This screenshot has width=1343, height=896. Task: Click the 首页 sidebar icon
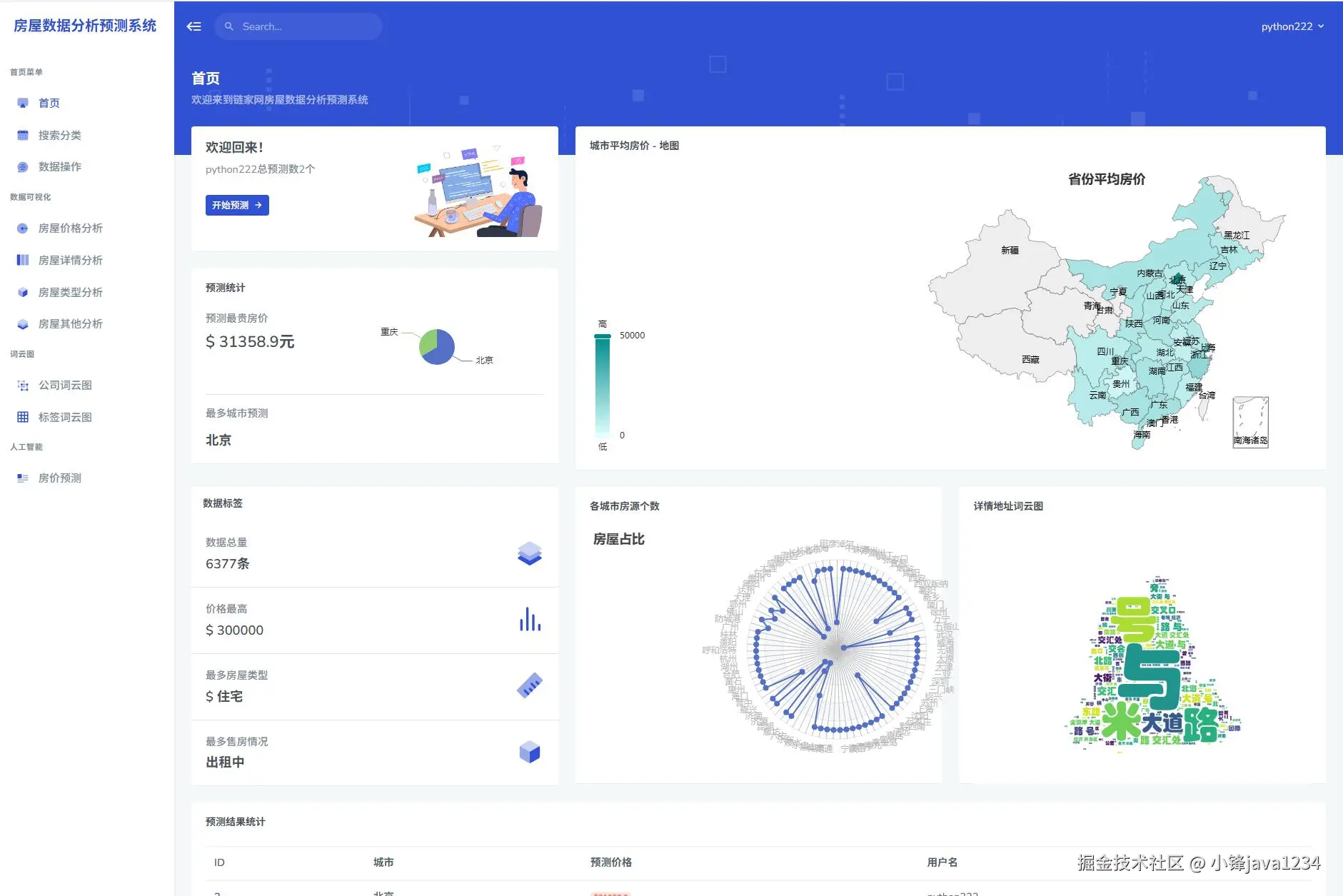(23, 103)
